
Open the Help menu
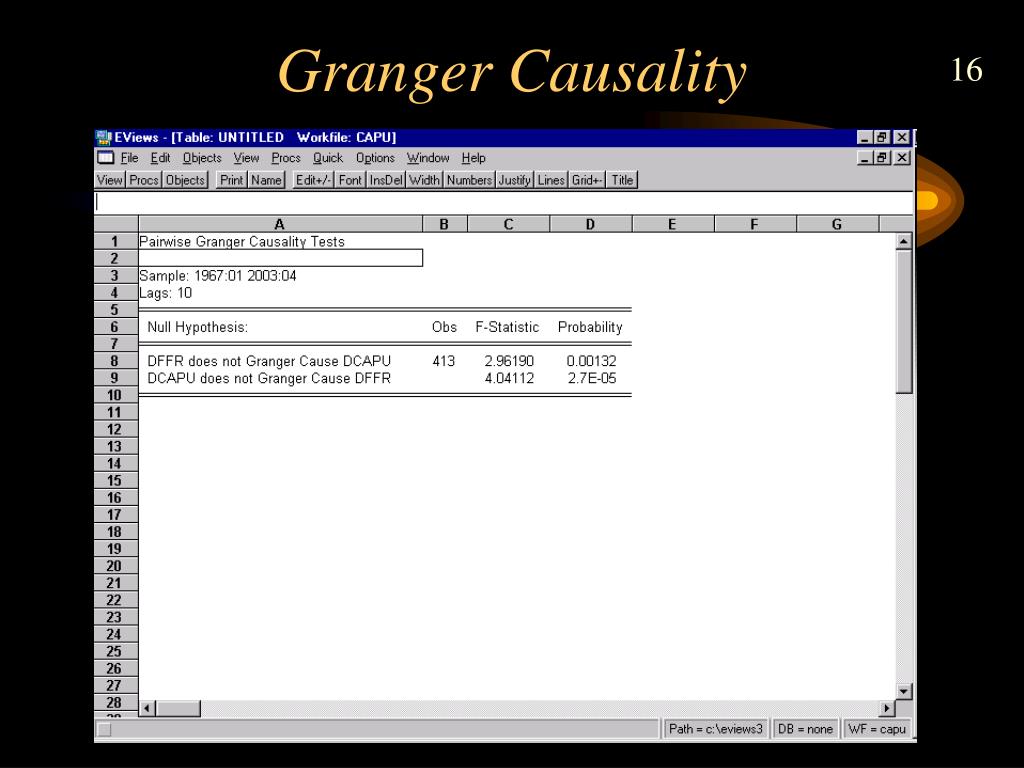[x=473, y=158]
